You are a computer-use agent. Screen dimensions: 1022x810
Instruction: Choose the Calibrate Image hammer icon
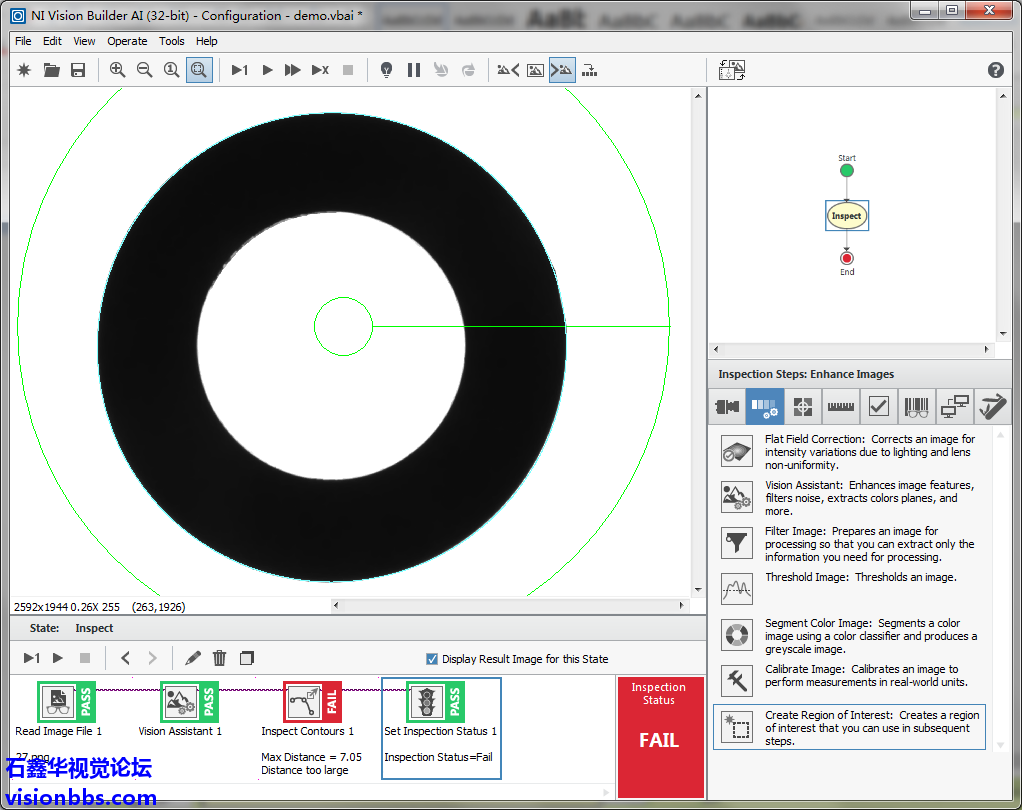coord(737,680)
